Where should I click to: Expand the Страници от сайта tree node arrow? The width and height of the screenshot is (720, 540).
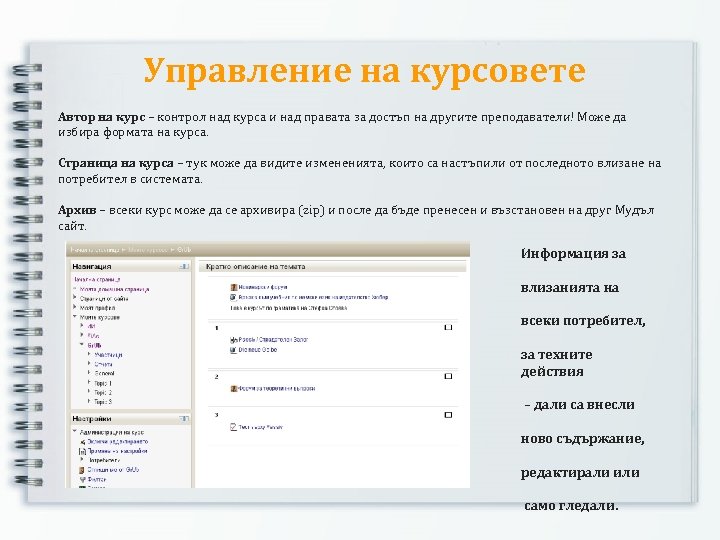pos(75,298)
